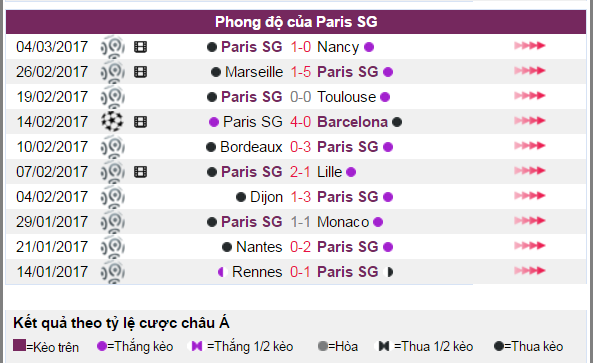This screenshot has height=363, width=593.
Task: Open video icon for Paris SG vs Barcelona
Action: click(x=140, y=122)
